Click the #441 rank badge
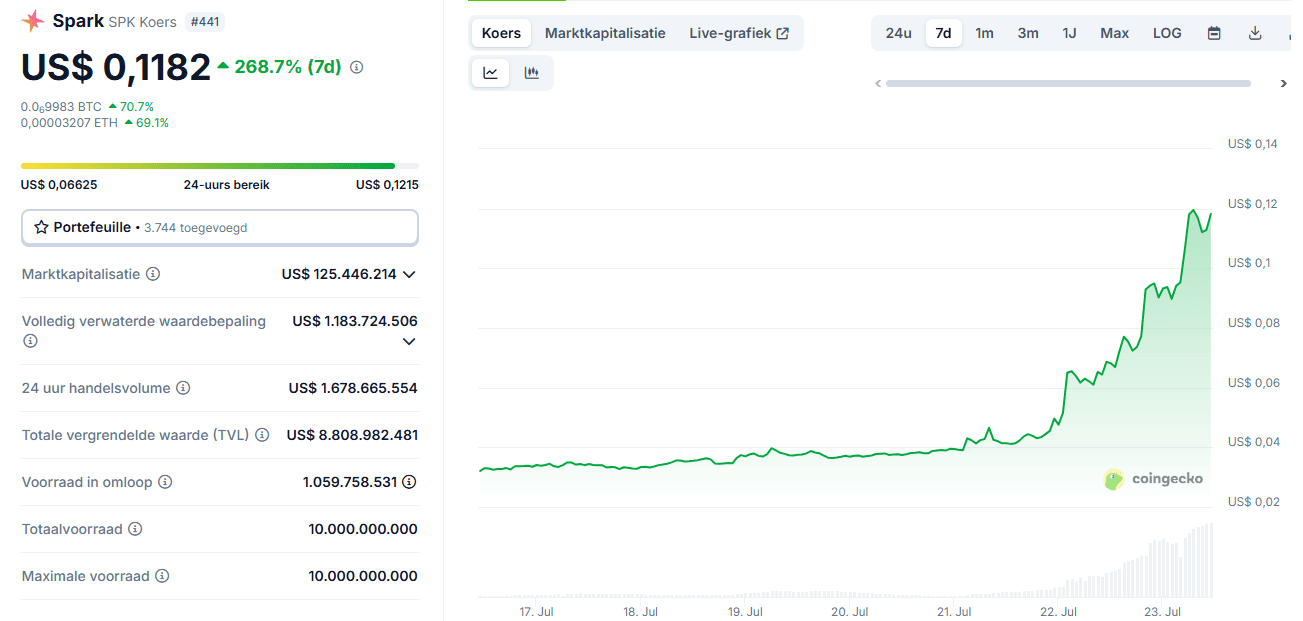This screenshot has height=621, width=1303. point(207,21)
